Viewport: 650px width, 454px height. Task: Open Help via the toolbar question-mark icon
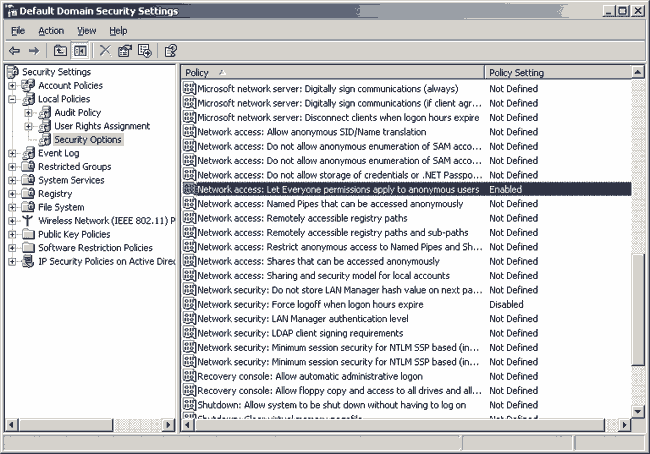pyautogui.click(x=171, y=50)
